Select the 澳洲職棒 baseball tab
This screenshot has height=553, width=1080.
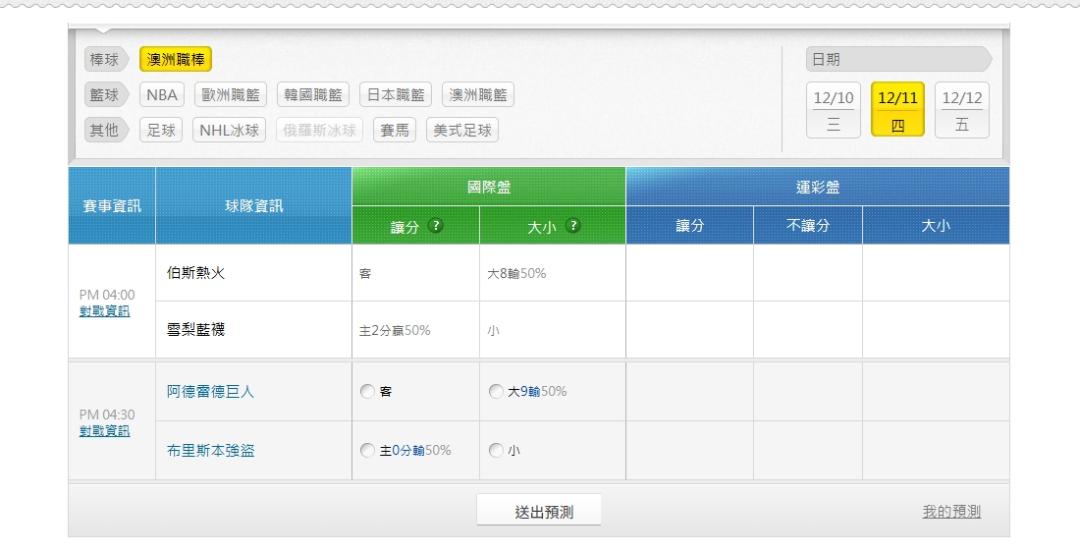coord(175,60)
